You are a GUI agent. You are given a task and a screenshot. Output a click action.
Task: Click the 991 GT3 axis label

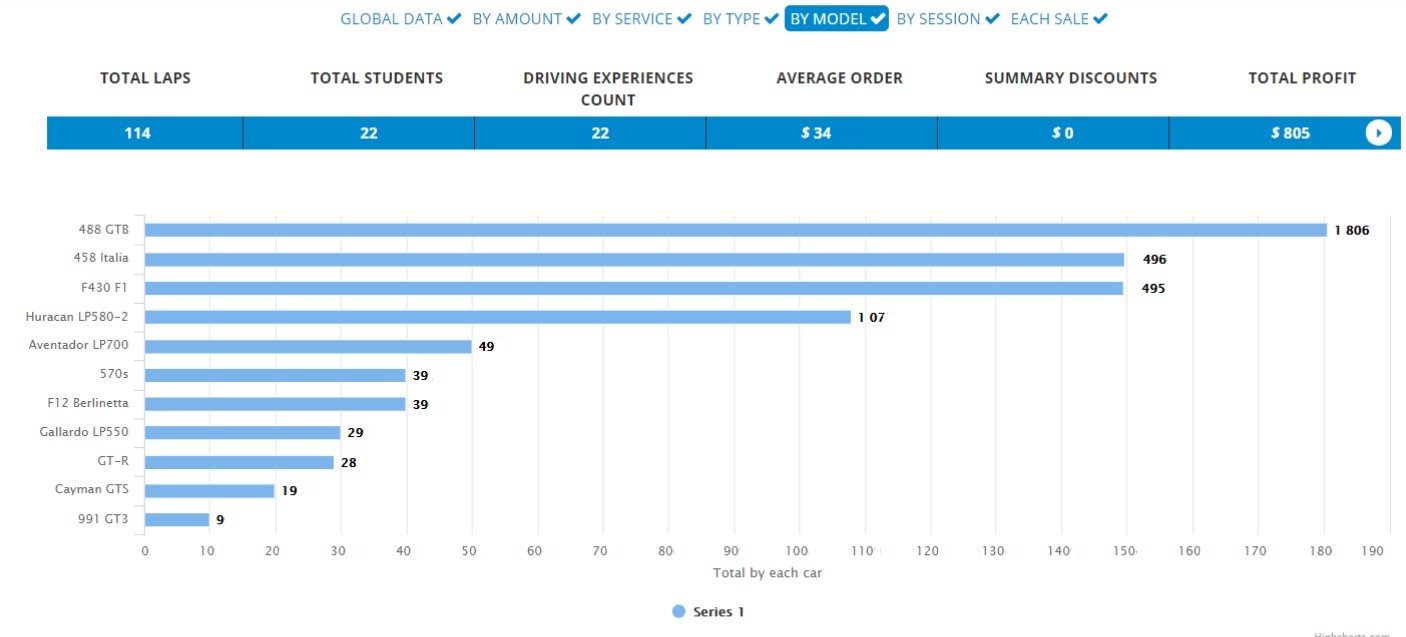point(103,519)
